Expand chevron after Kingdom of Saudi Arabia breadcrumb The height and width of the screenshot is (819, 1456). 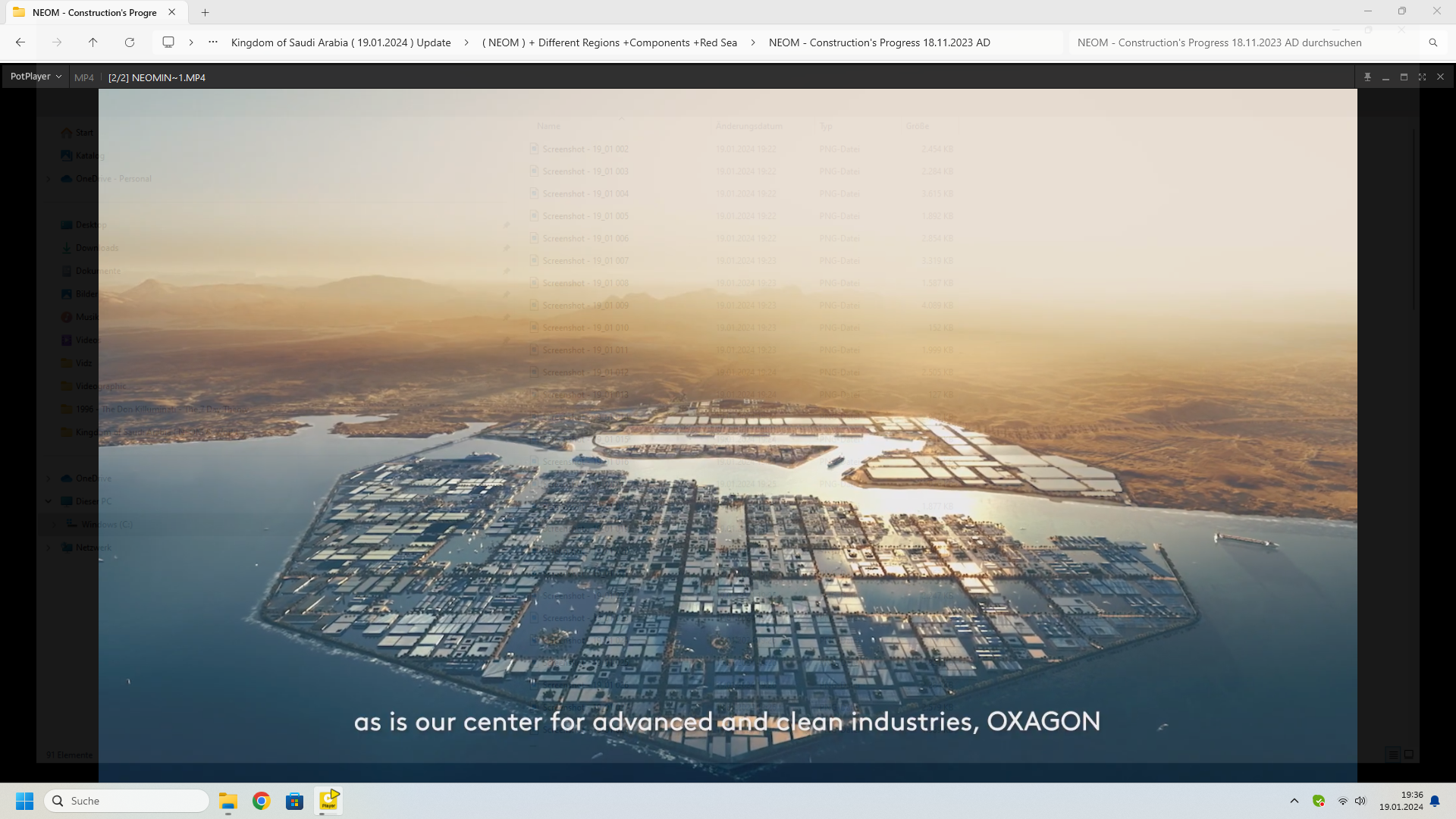[466, 42]
